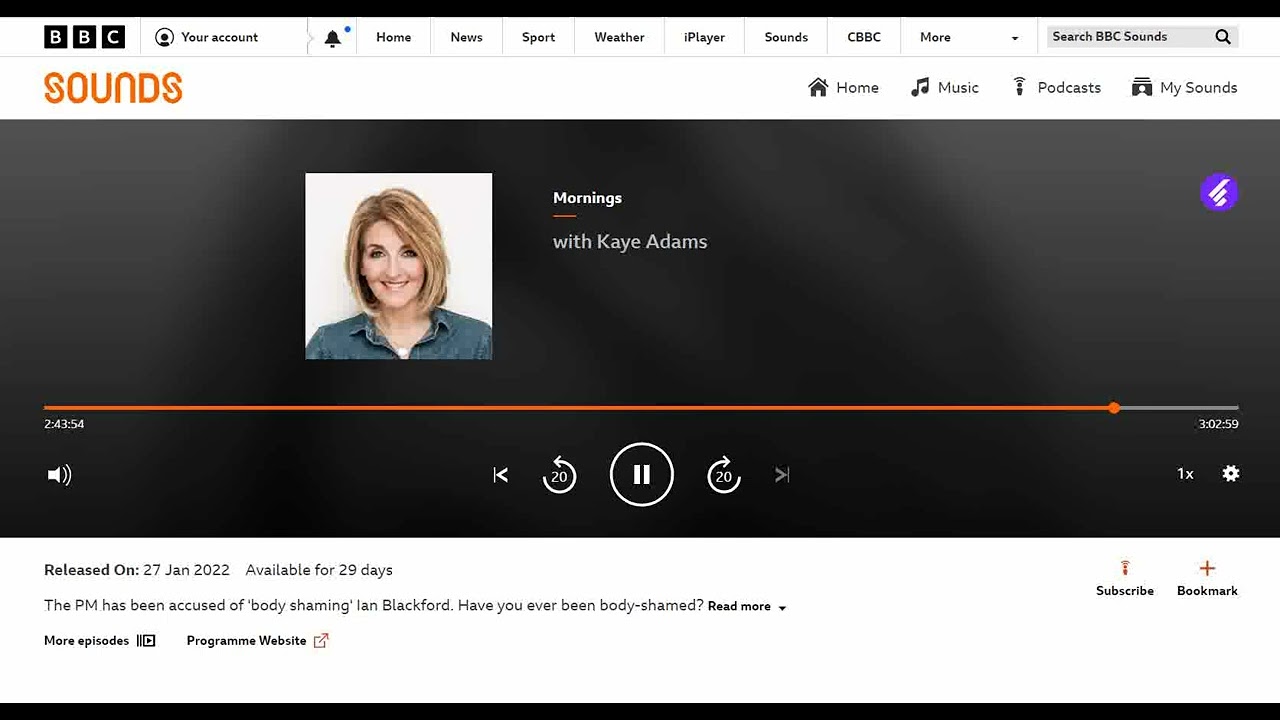Open player settings gear

click(x=1231, y=474)
